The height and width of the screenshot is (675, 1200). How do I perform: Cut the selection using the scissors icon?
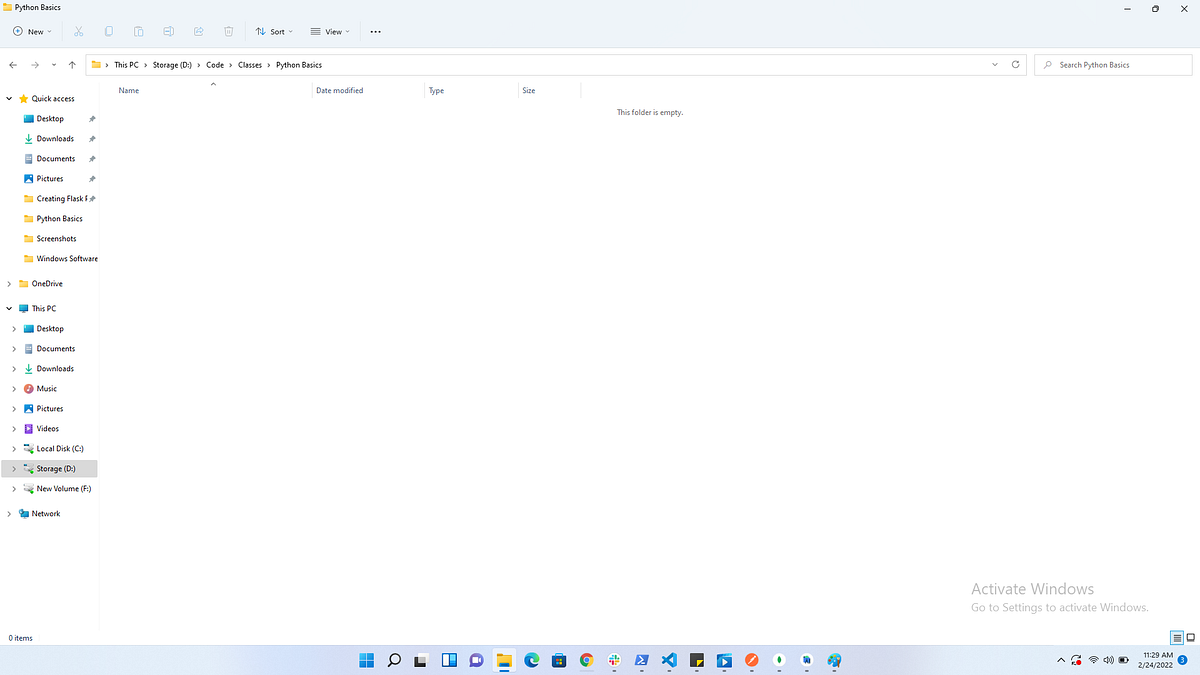click(x=78, y=31)
